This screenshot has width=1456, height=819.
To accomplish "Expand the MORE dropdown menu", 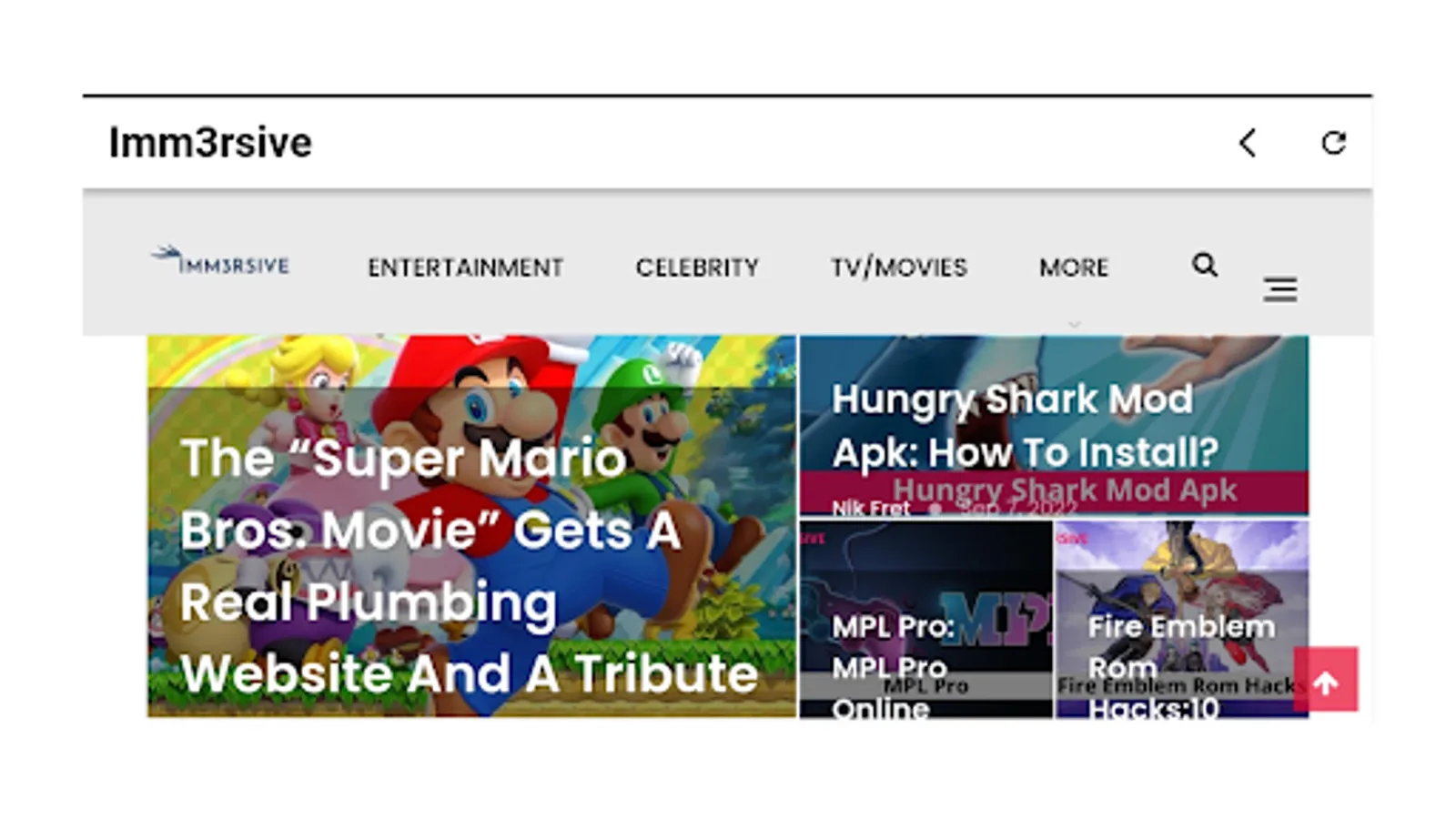I will coord(1074,268).
